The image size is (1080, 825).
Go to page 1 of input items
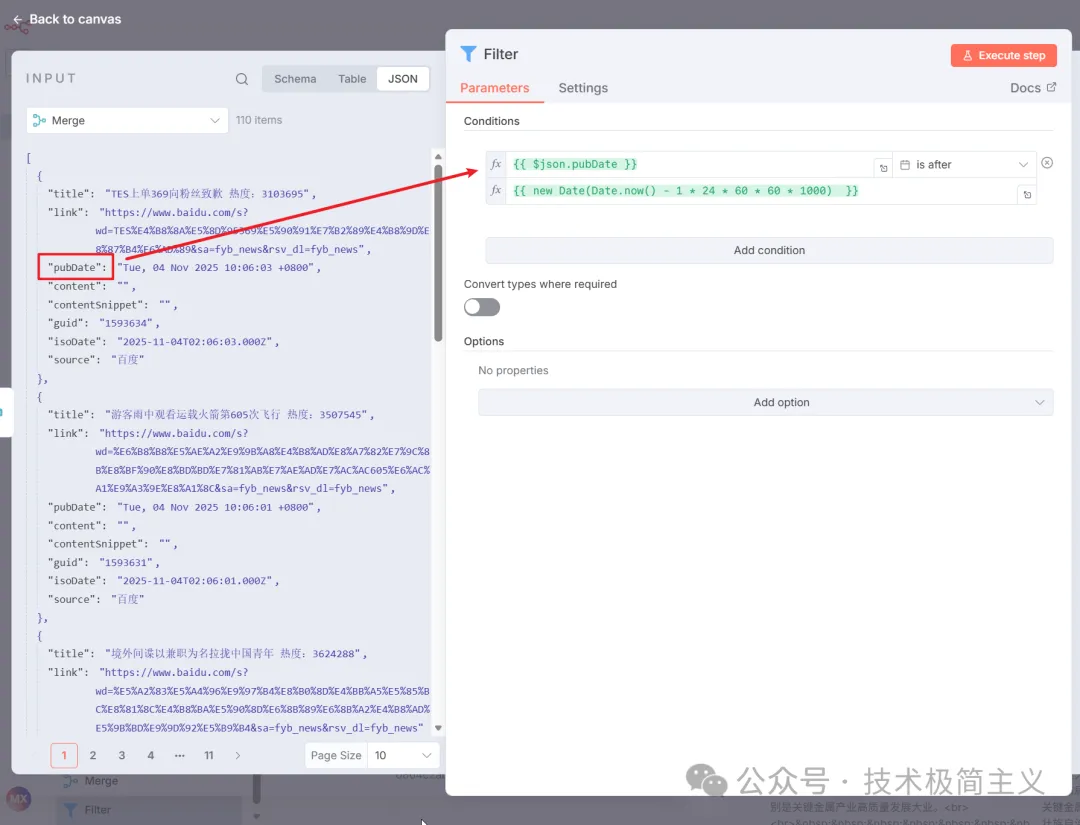point(64,755)
